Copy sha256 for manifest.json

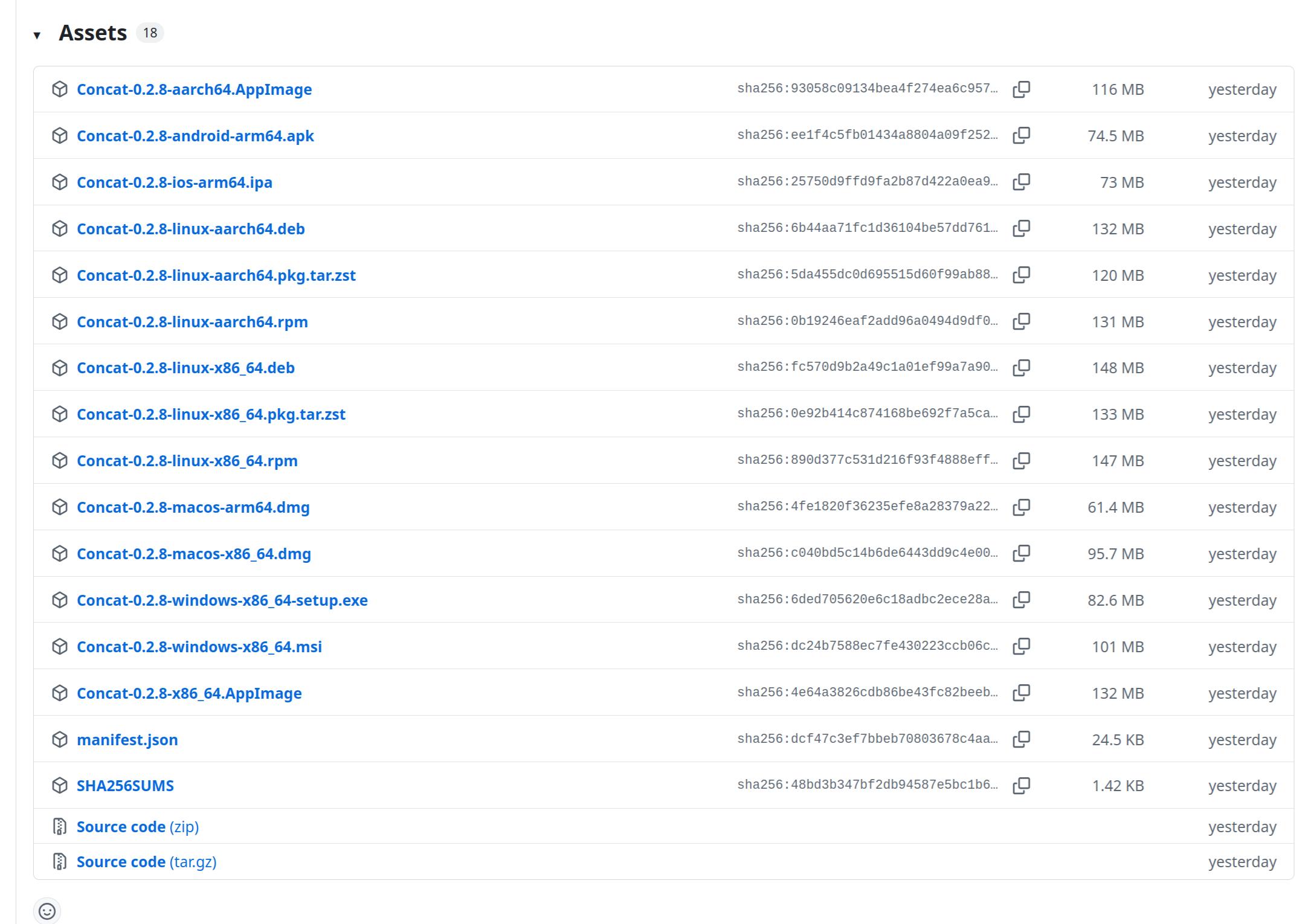pos(1021,739)
